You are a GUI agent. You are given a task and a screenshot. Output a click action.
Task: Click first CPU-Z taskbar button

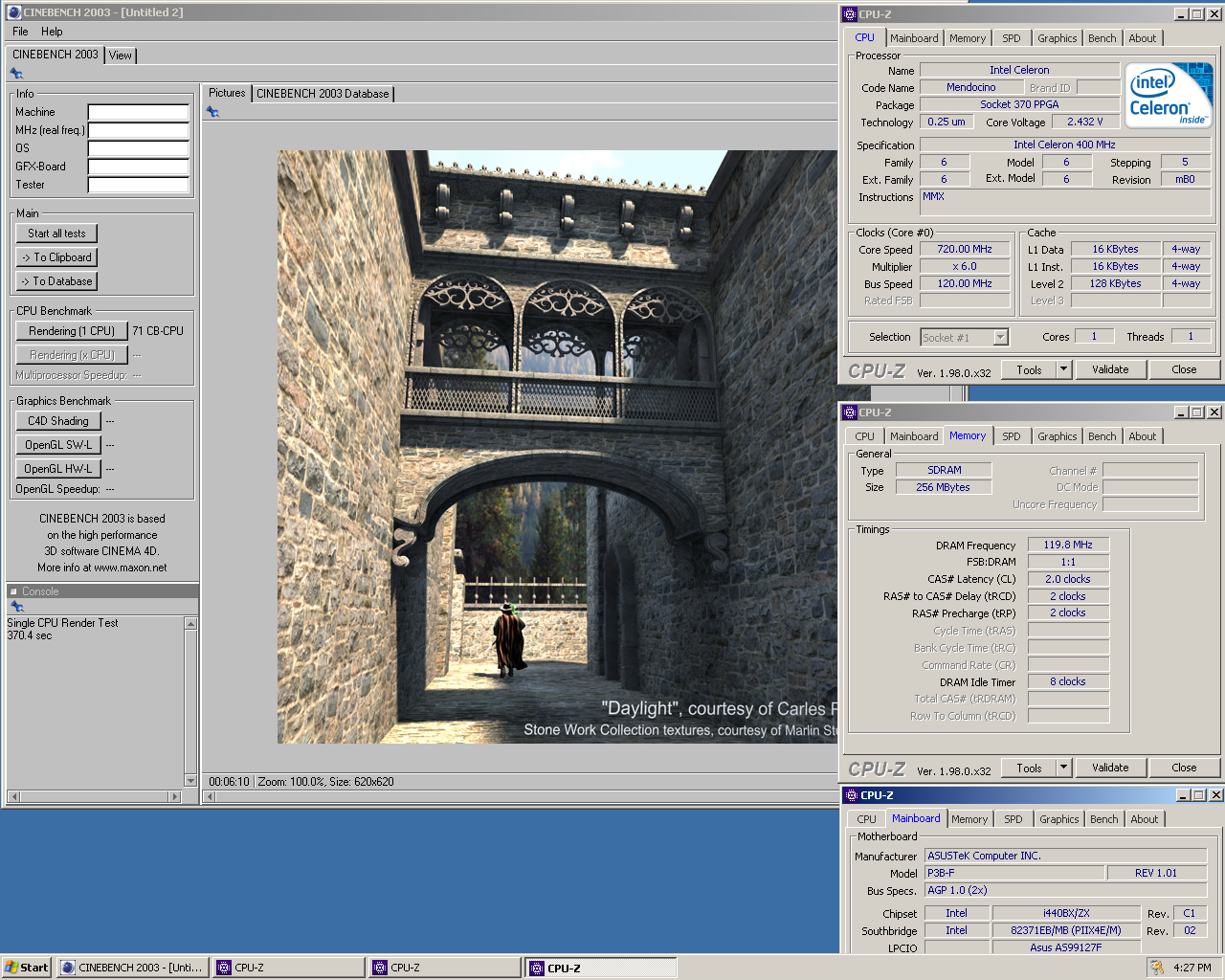289,968
